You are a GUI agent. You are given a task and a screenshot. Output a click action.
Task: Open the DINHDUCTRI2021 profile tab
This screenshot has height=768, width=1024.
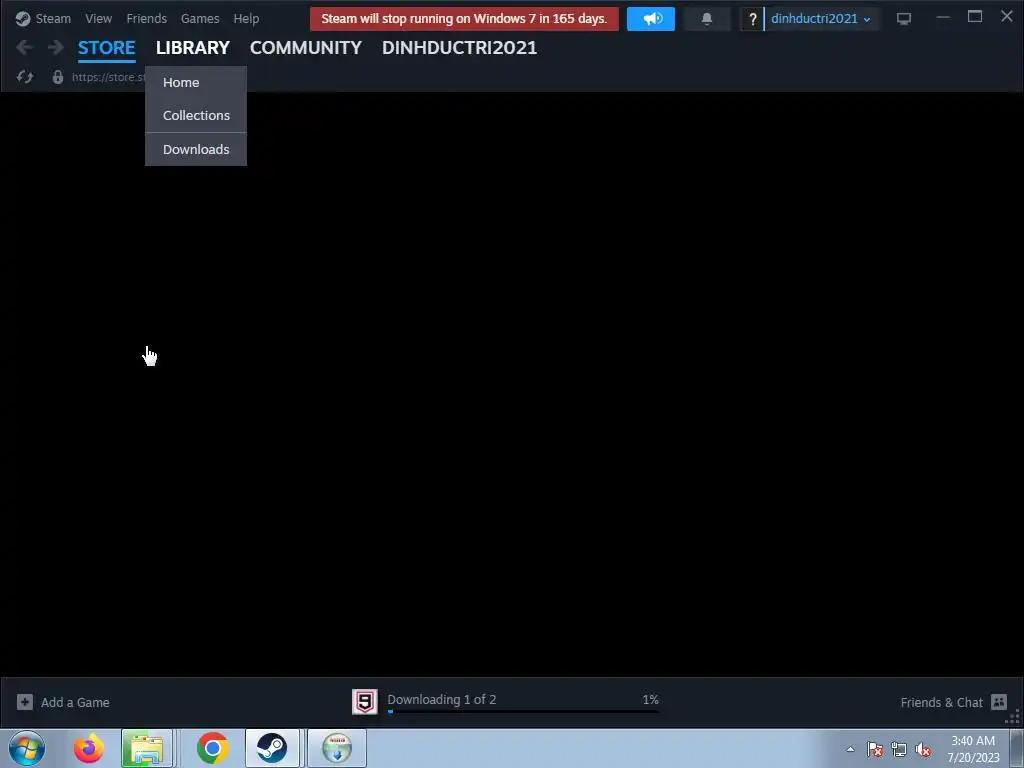pyautogui.click(x=459, y=48)
